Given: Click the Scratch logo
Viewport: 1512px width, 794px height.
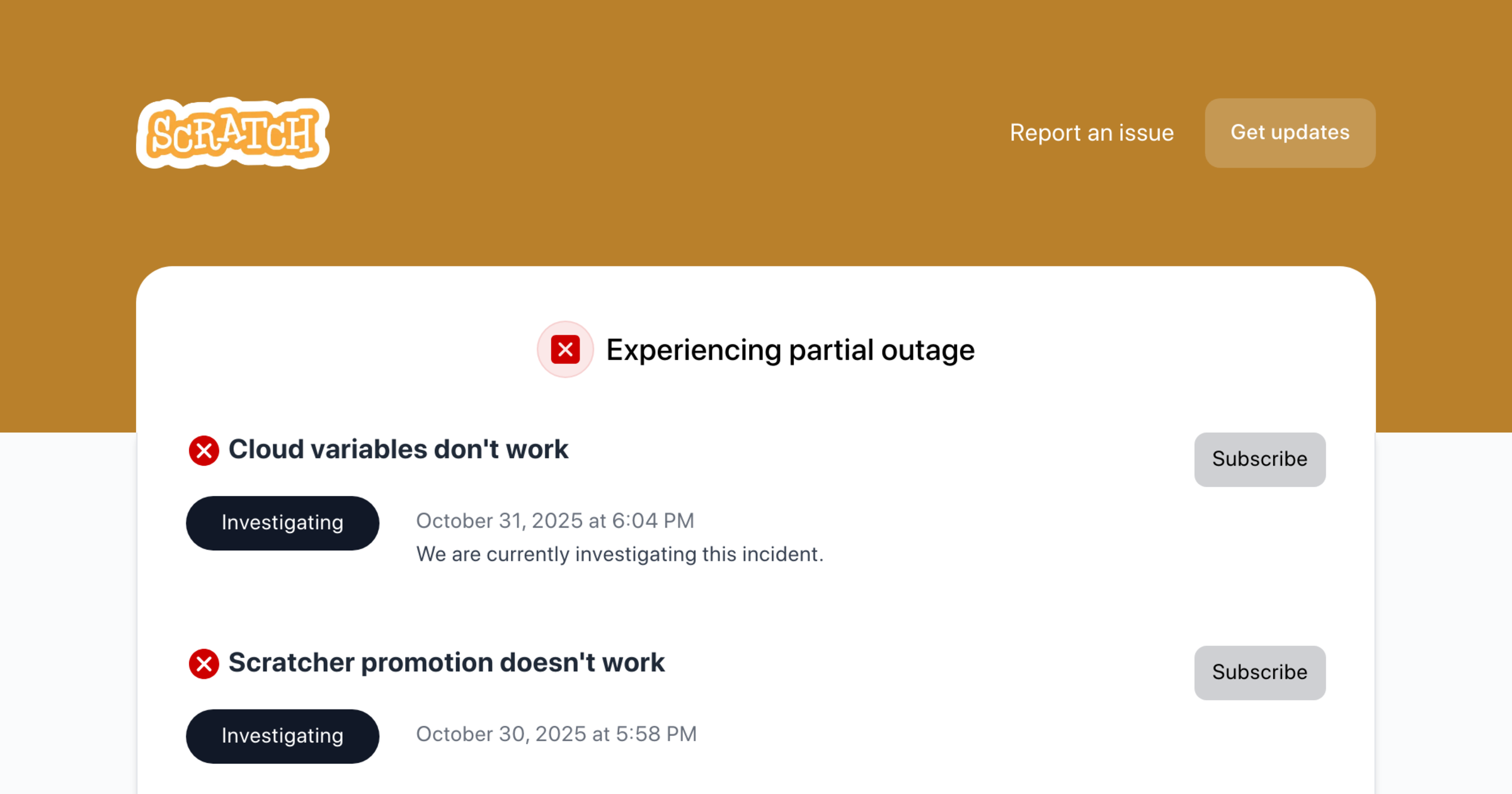Looking at the screenshot, I should click(232, 134).
